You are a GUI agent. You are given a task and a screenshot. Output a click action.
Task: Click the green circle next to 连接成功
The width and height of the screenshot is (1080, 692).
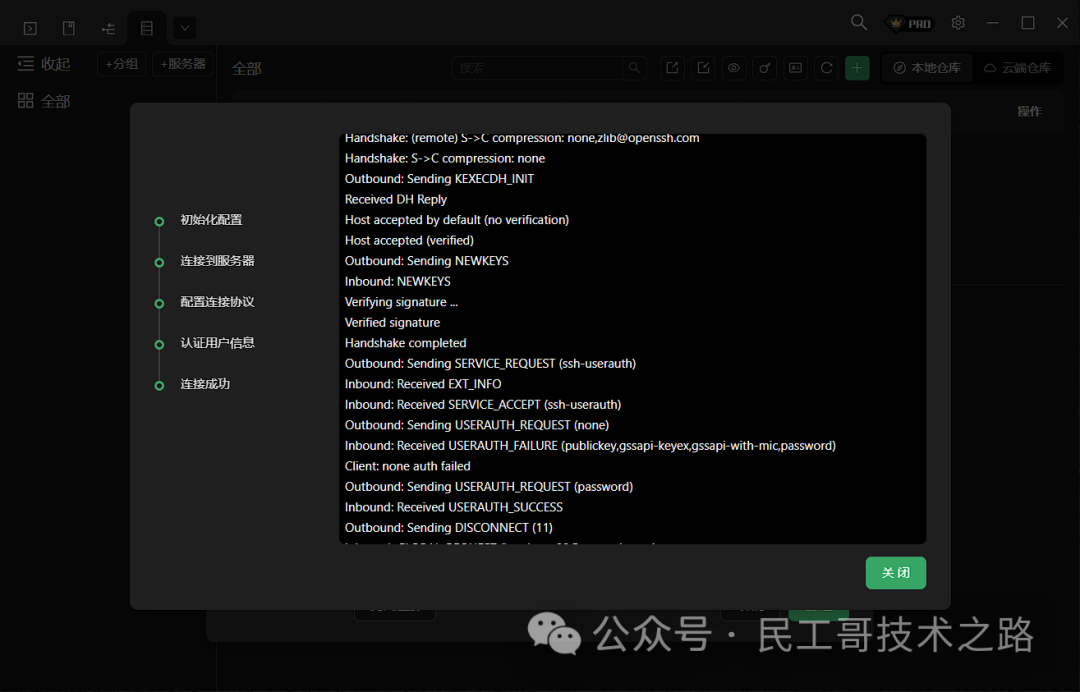(159, 386)
